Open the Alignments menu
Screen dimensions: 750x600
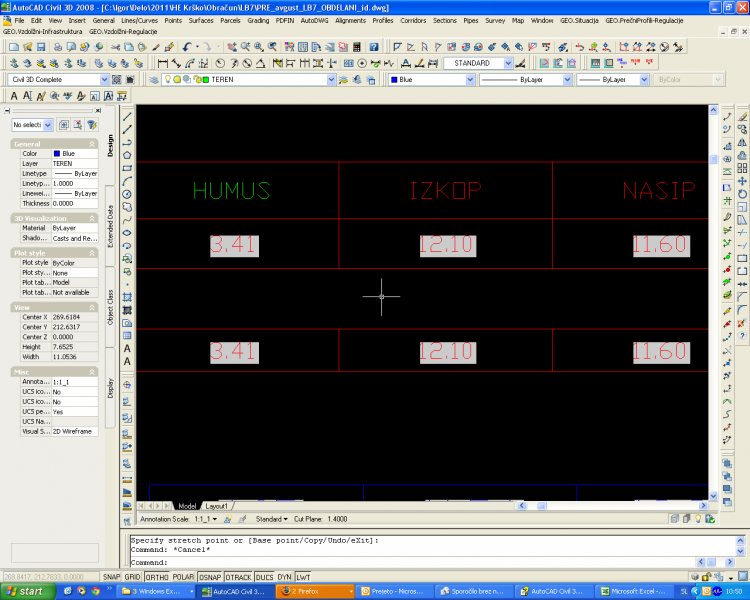point(350,21)
